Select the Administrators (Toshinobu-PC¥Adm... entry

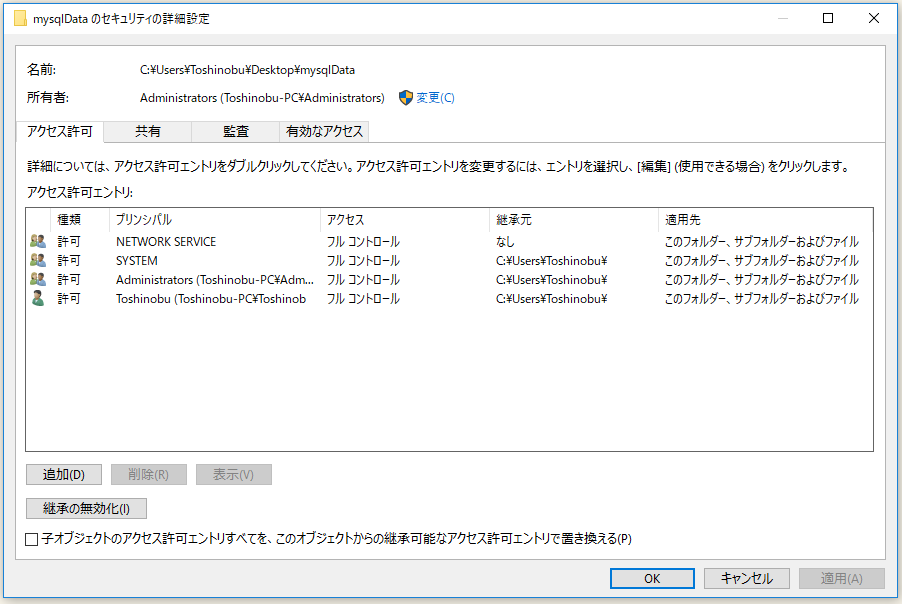pos(215,280)
